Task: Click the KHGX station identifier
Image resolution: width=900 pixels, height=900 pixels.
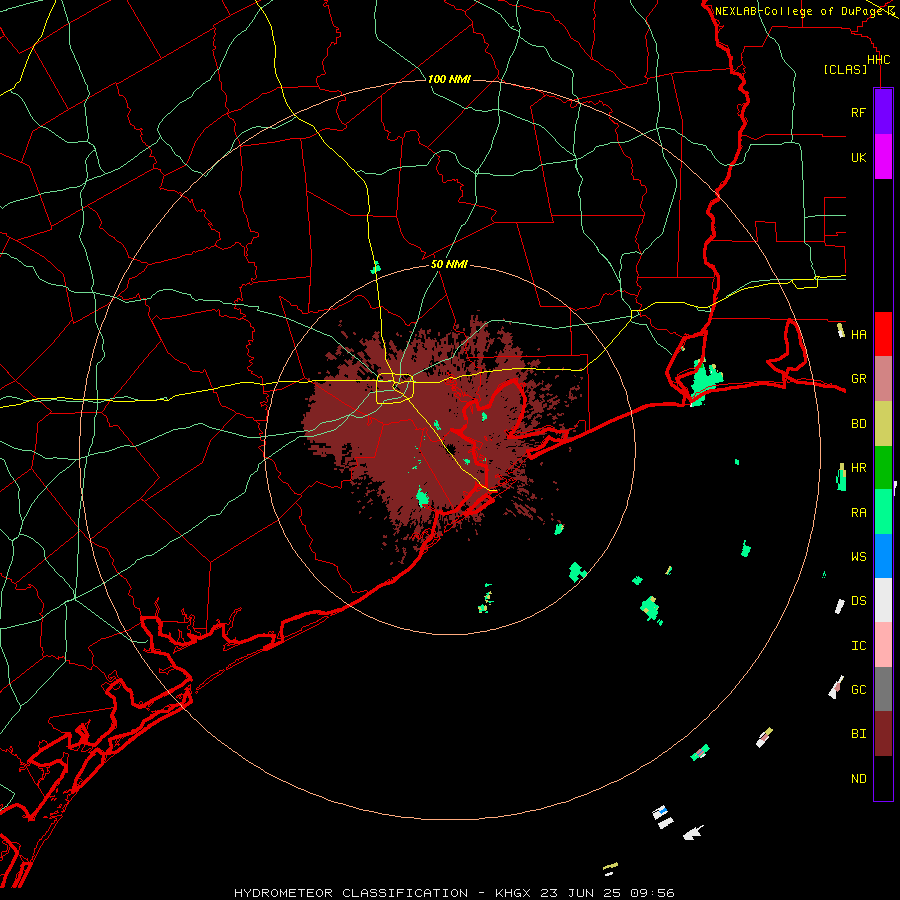Action: tap(513, 893)
